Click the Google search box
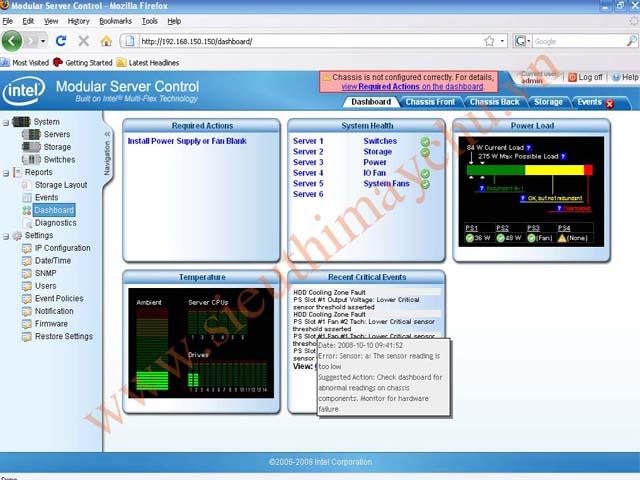This screenshot has height=480, width=640. [579, 41]
